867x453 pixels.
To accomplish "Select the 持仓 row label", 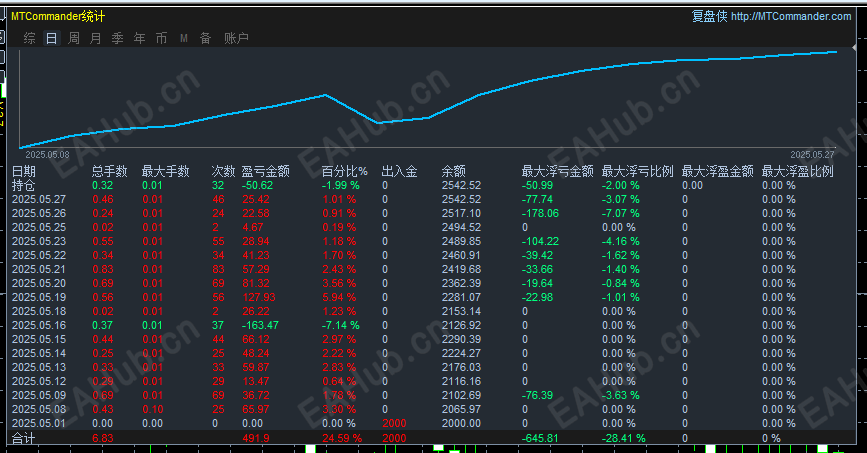I will 24,185.
